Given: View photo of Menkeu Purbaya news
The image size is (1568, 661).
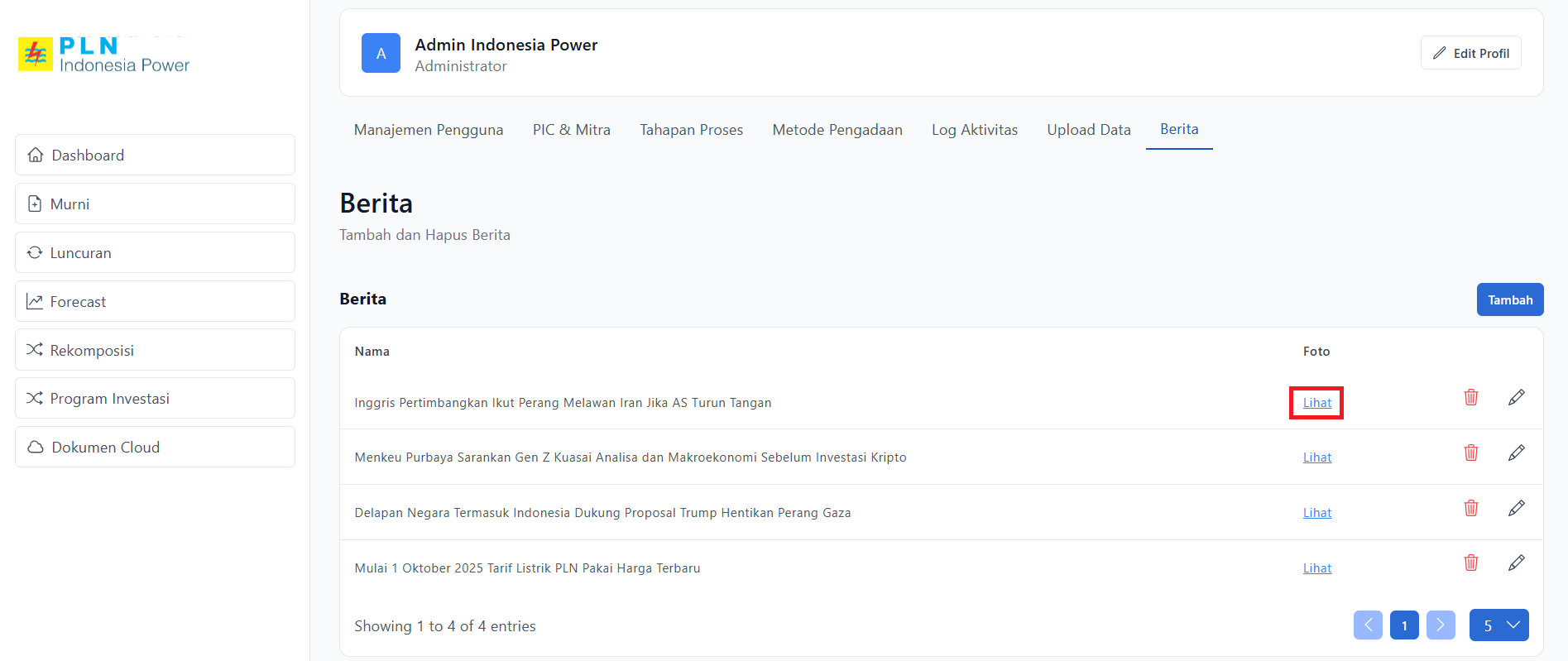Looking at the screenshot, I should coord(1316,457).
